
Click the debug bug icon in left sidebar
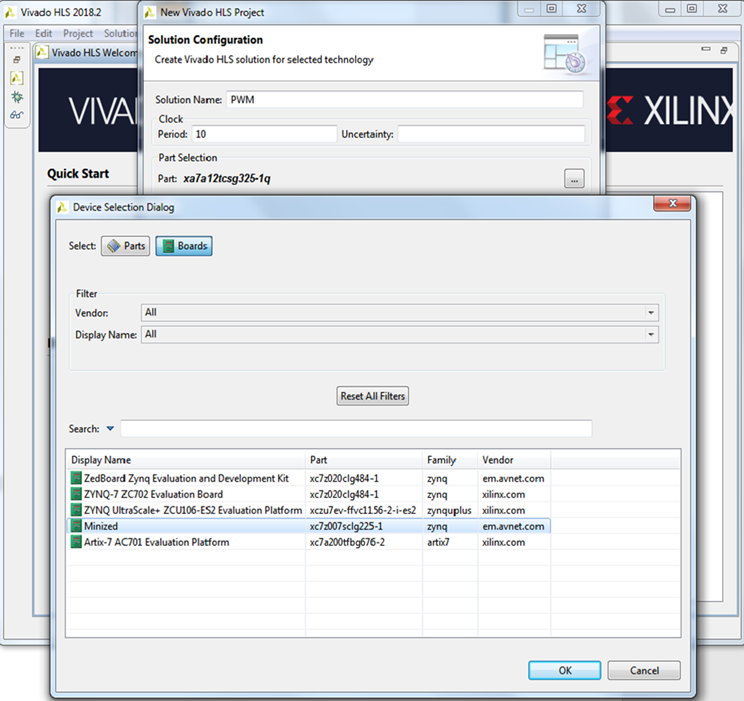[x=17, y=97]
